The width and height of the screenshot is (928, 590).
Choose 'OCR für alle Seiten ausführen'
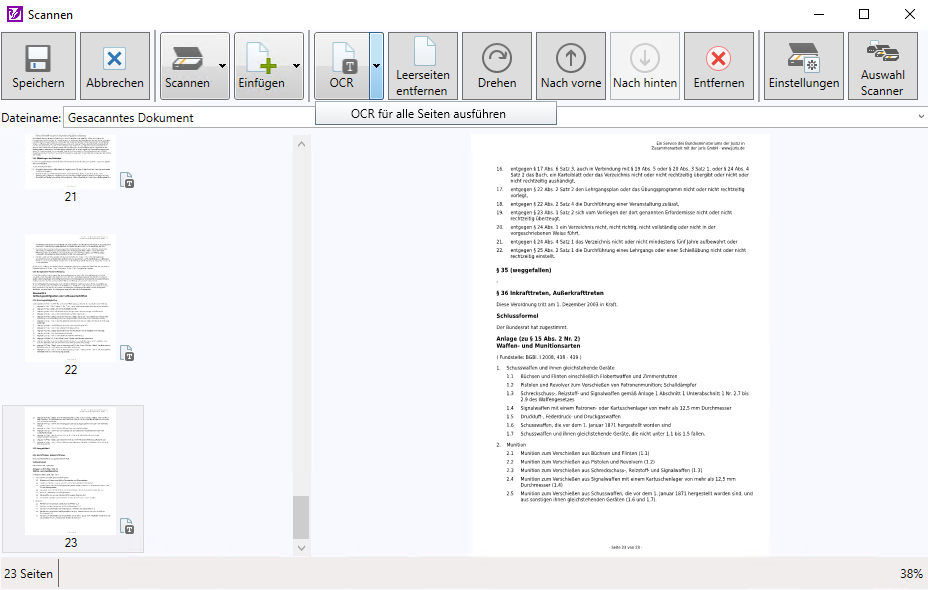(435, 114)
